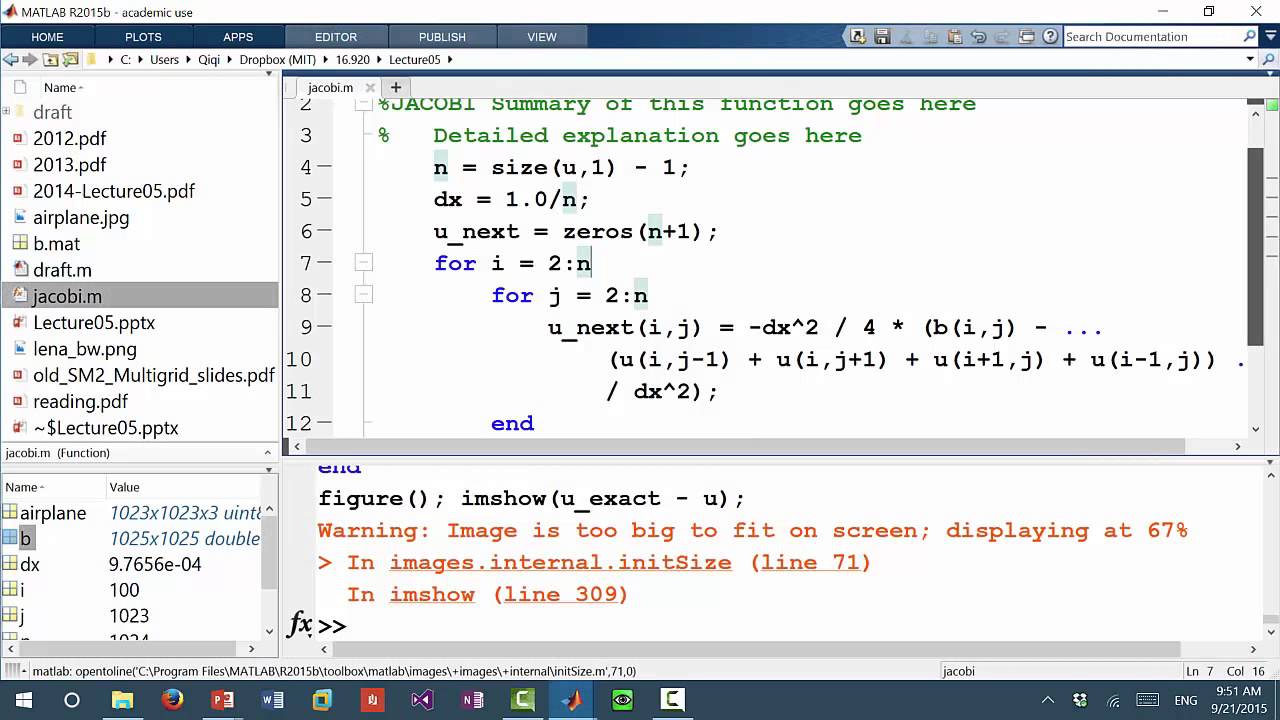1280x720 pixels.
Task: Open the (line 309) hyperlink
Action: click(560, 595)
